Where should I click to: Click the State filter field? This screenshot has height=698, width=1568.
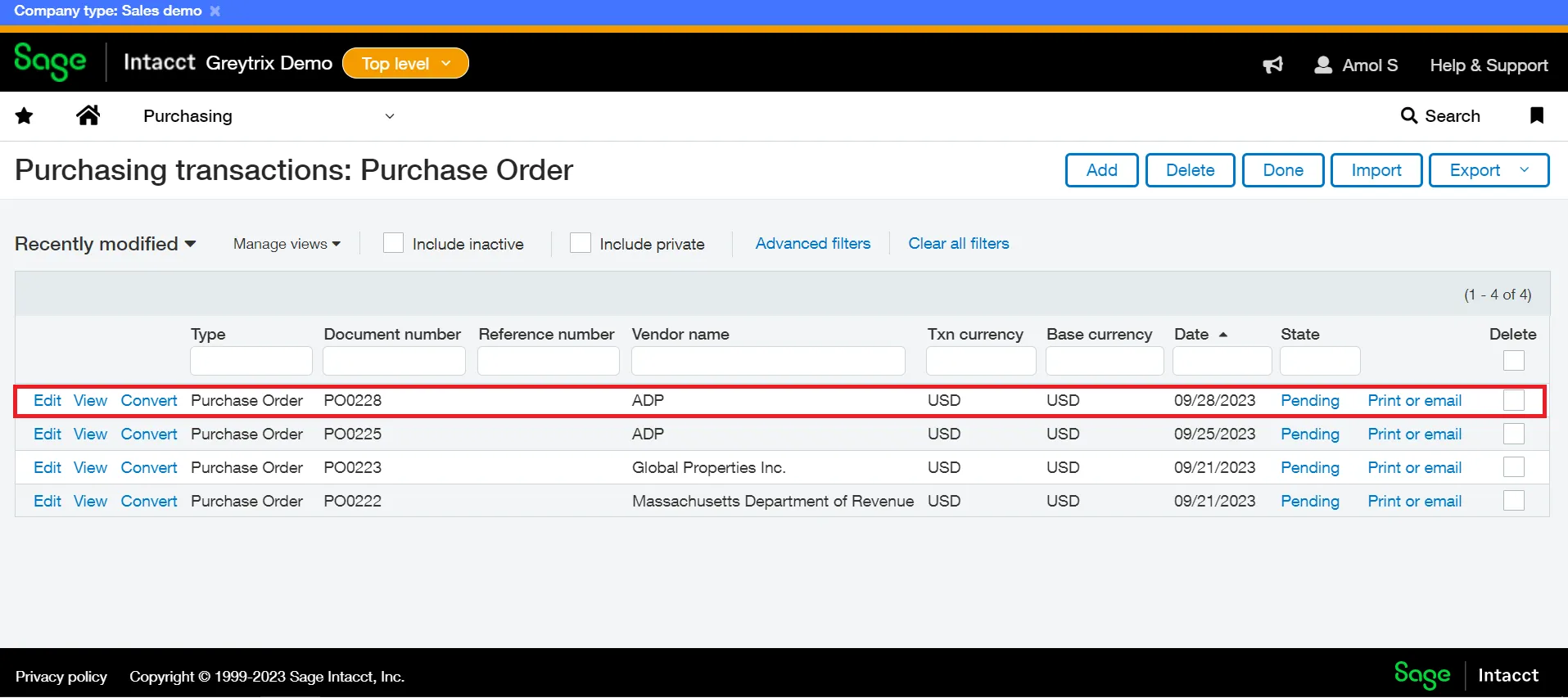(x=1320, y=361)
